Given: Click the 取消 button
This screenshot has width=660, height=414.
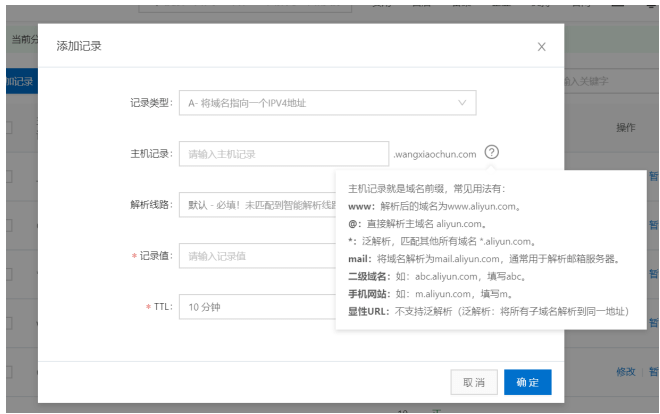Looking at the screenshot, I should [474, 382].
